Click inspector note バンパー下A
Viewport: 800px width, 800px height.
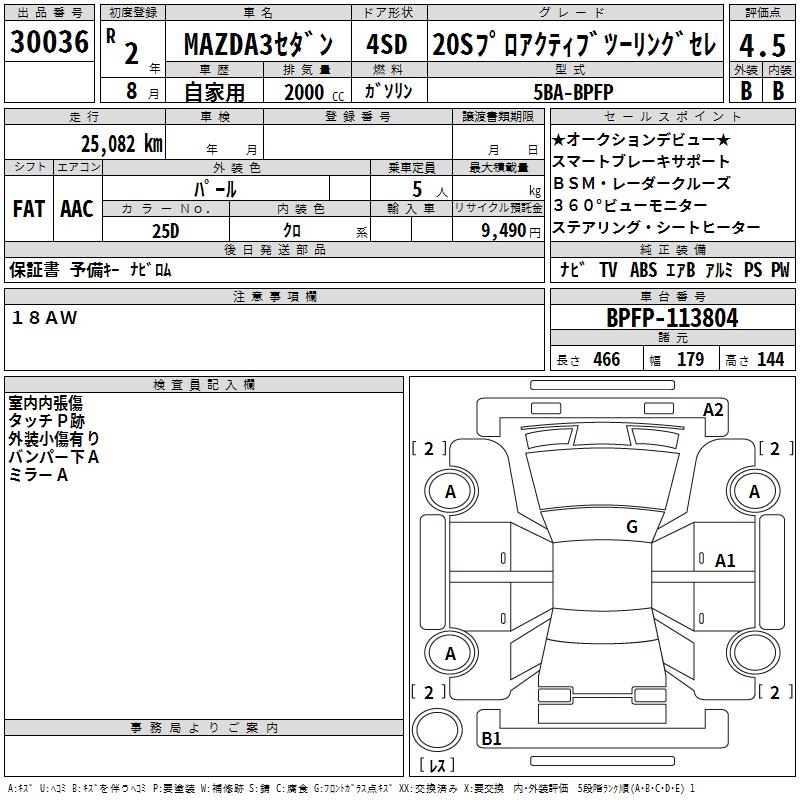click(x=54, y=457)
